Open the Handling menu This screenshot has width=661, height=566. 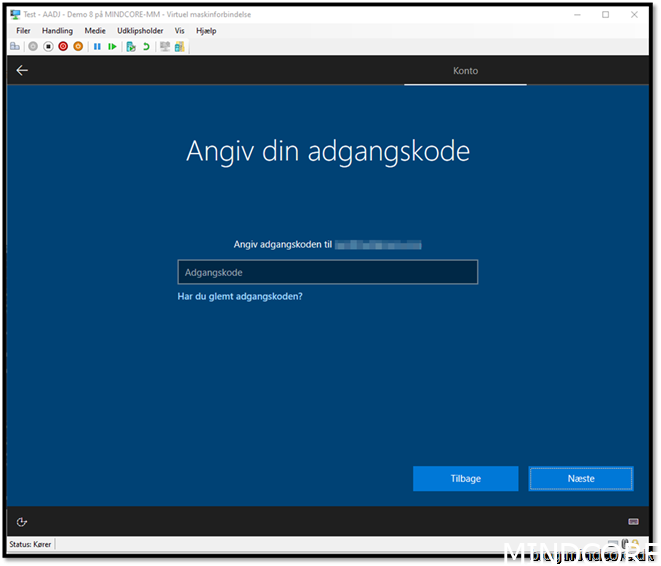(x=57, y=31)
